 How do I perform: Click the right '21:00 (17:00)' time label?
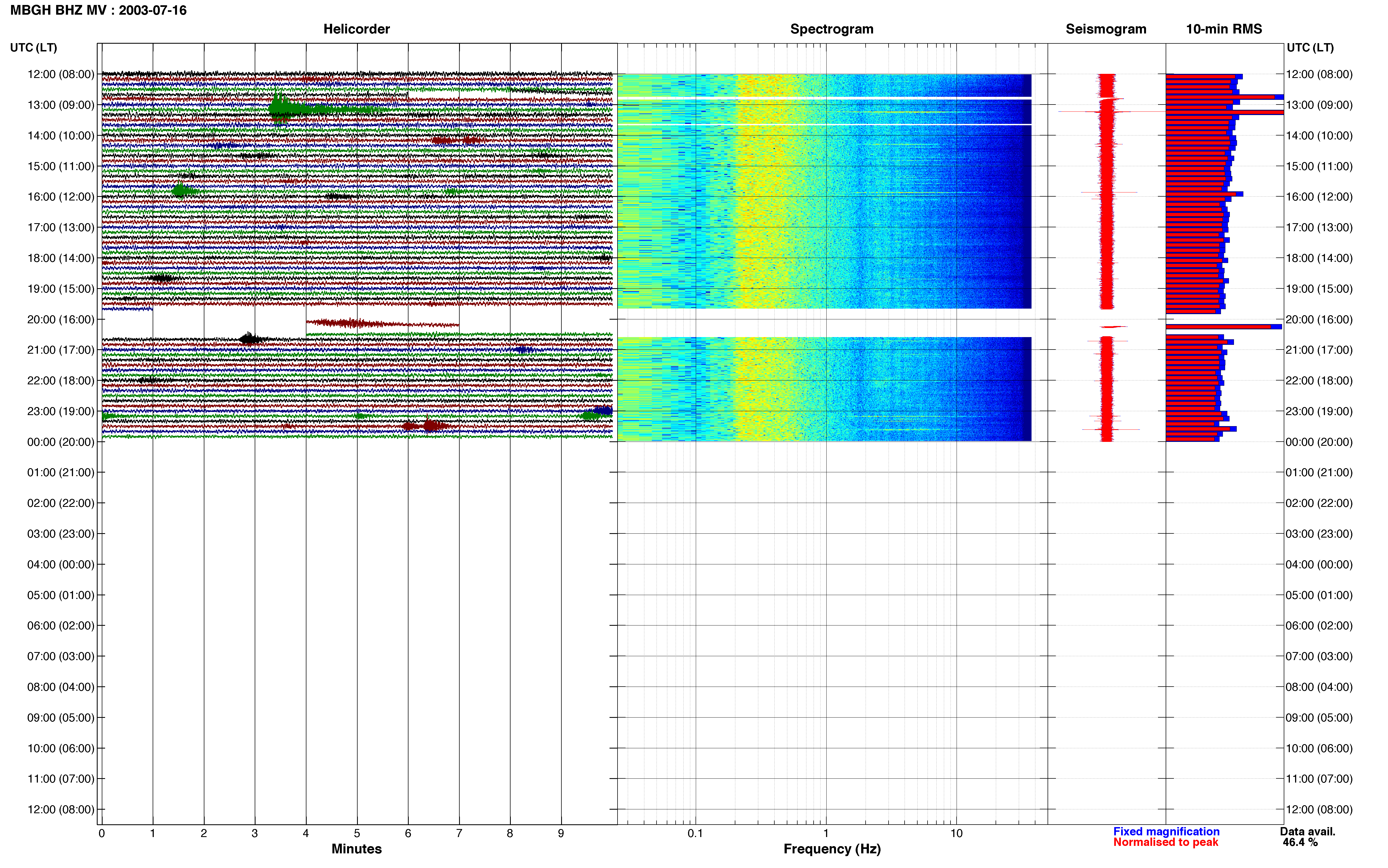point(1319,350)
